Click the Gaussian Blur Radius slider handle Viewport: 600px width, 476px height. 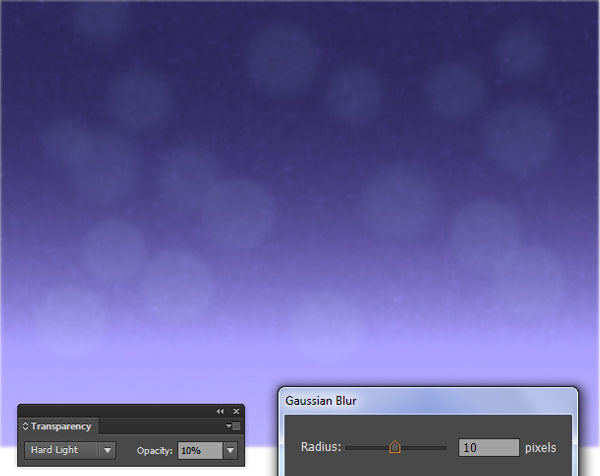395,447
